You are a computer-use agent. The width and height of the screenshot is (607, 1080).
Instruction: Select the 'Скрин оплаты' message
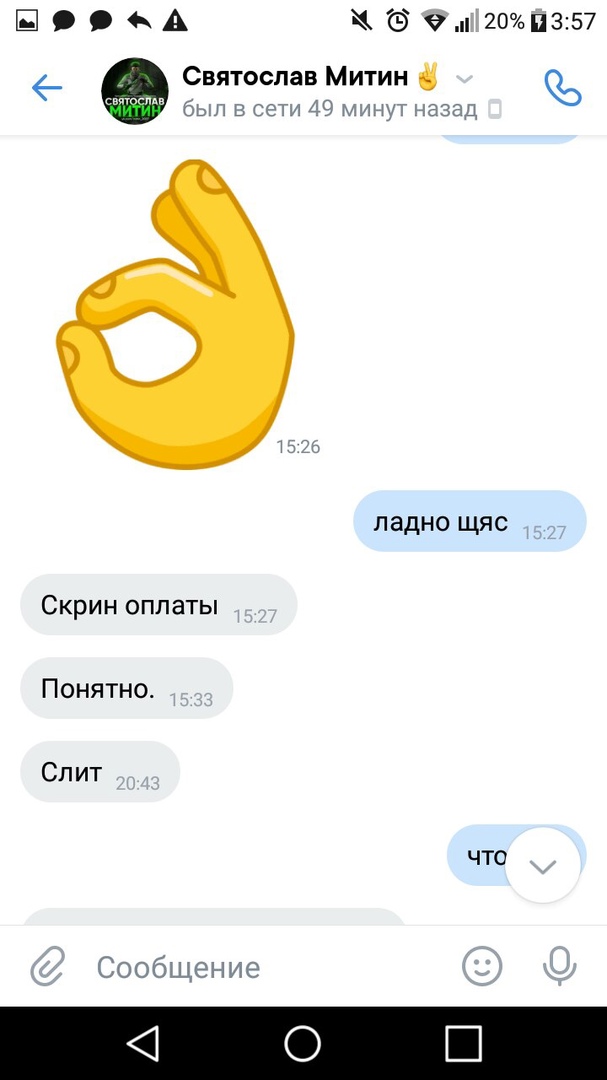[158, 605]
